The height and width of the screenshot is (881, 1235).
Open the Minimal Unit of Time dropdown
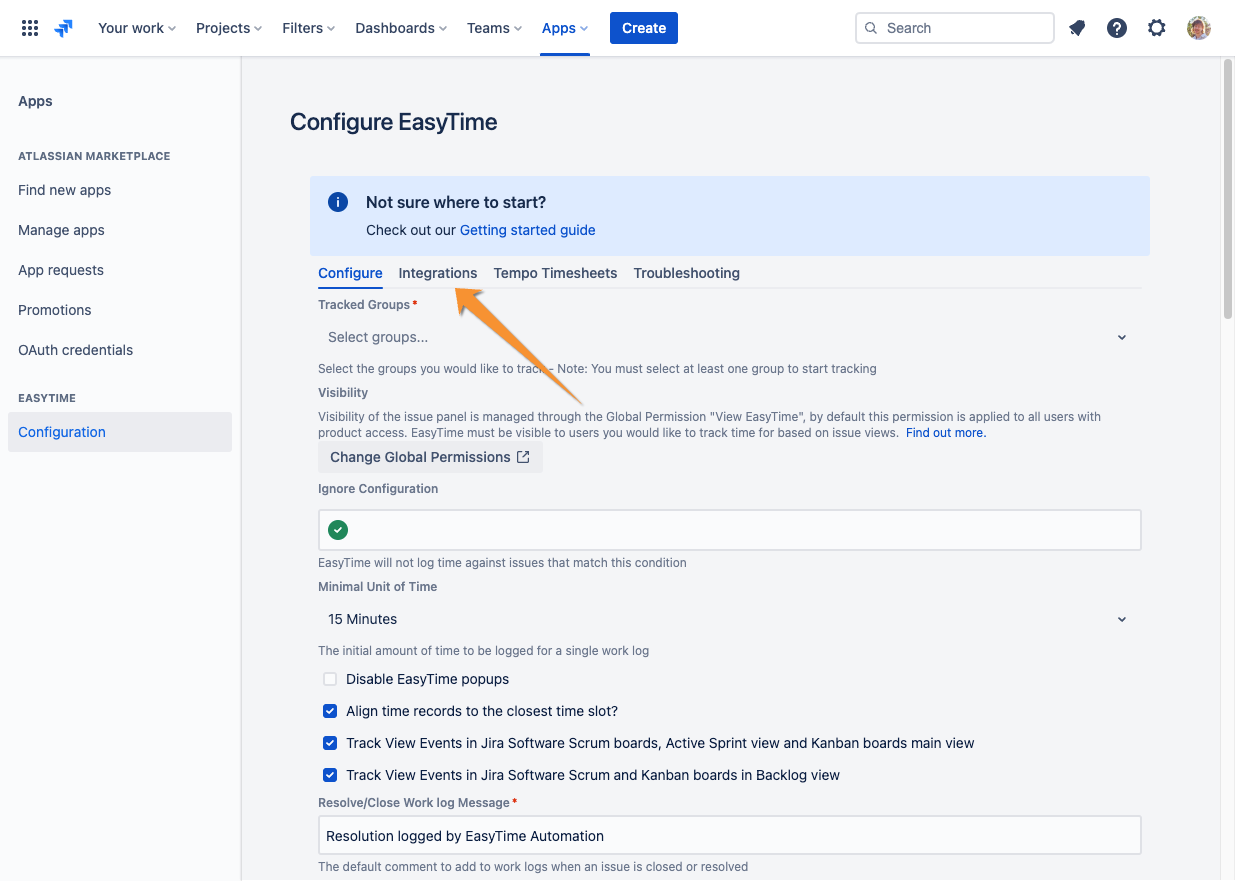coord(729,619)
